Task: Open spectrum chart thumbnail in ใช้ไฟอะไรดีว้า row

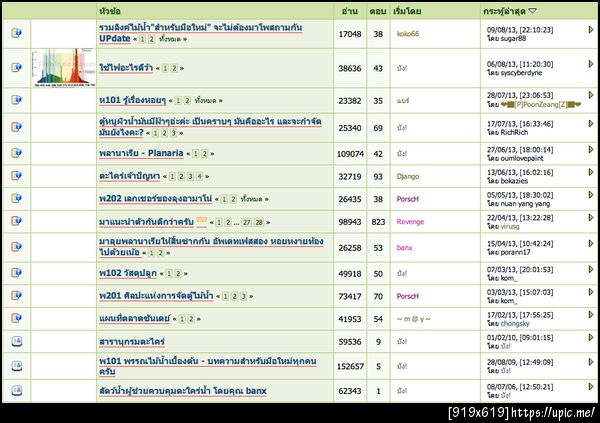Action: (x=64, y=67)
